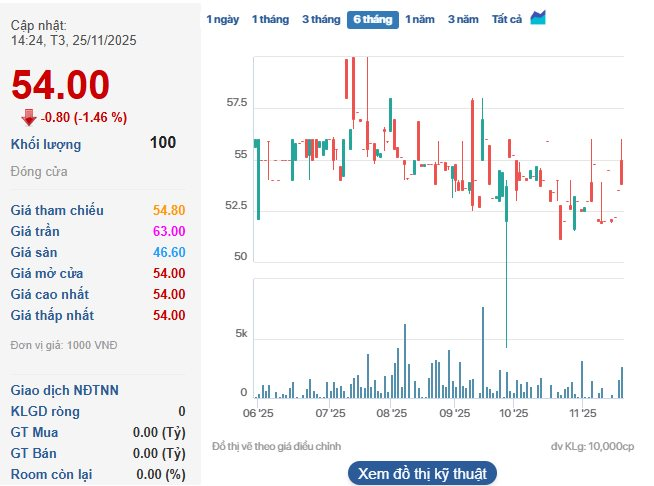The width and height of the screenshot is (654, 486).
Task: Click the red down arrow price change icon
Action: 28,117
